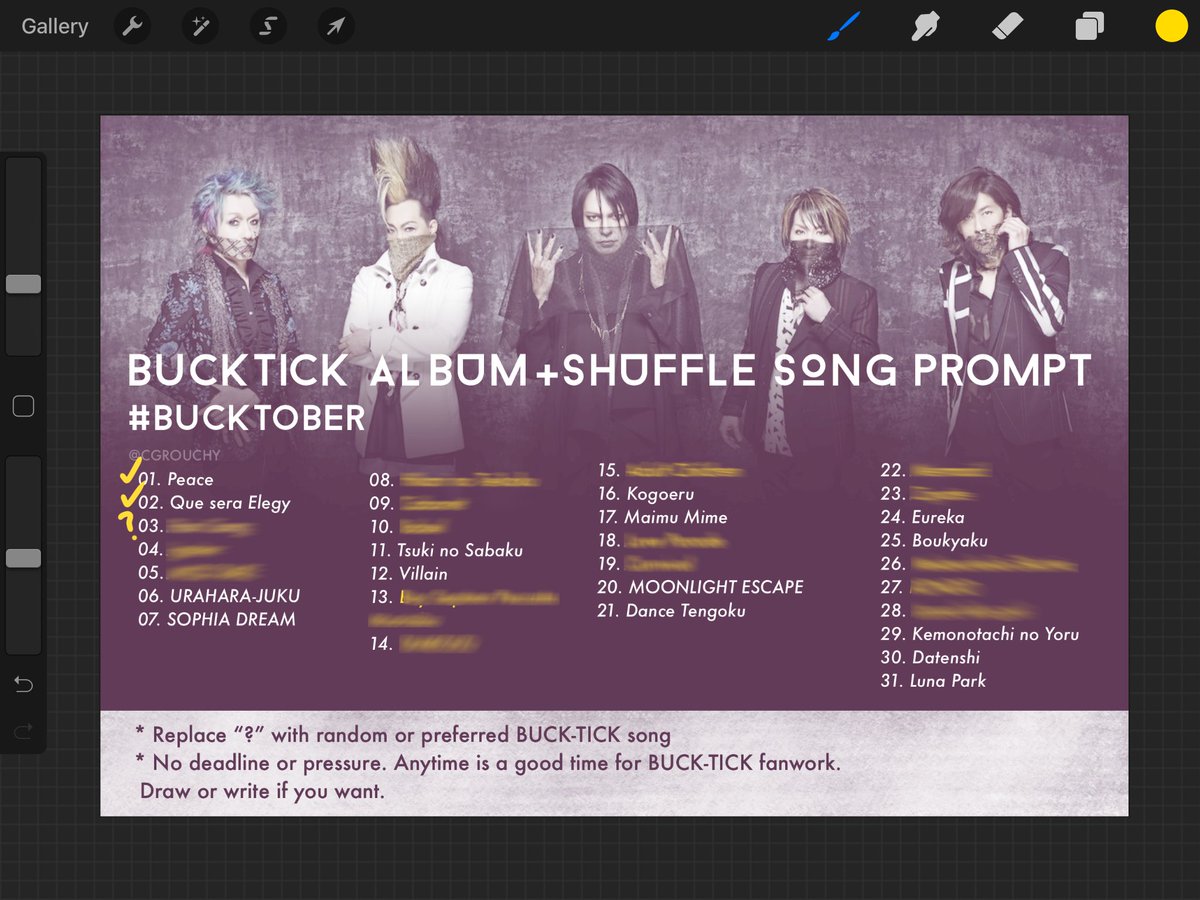Screen dimensions: 1200x900
Task: Open the yellow active color picker
Action: point(1171,26)
